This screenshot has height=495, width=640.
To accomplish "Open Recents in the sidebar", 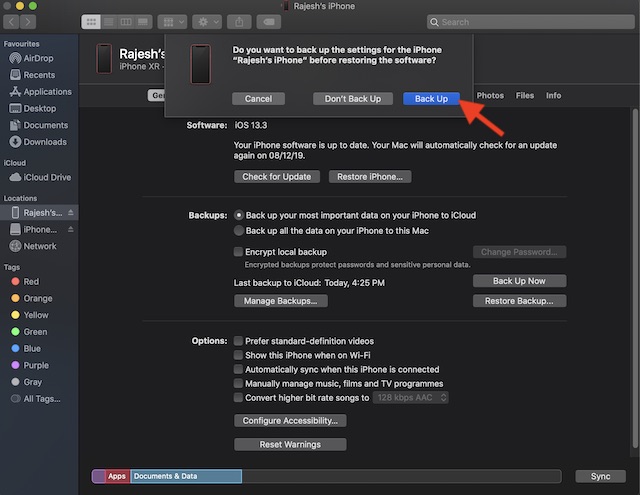I will click(39, 75).
